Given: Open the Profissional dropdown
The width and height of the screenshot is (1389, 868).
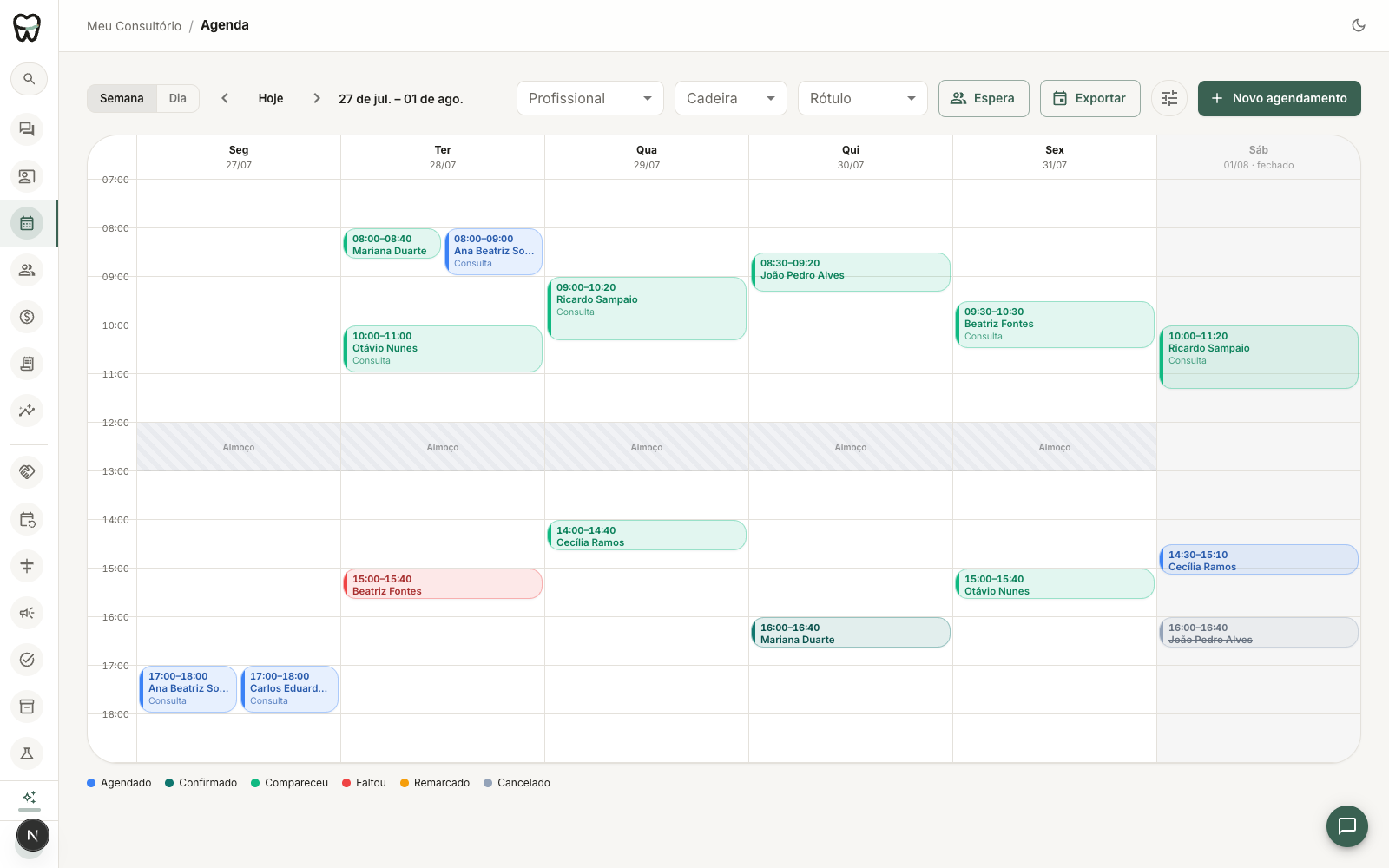Looking at the screenshot, I should tap(590, 98).
